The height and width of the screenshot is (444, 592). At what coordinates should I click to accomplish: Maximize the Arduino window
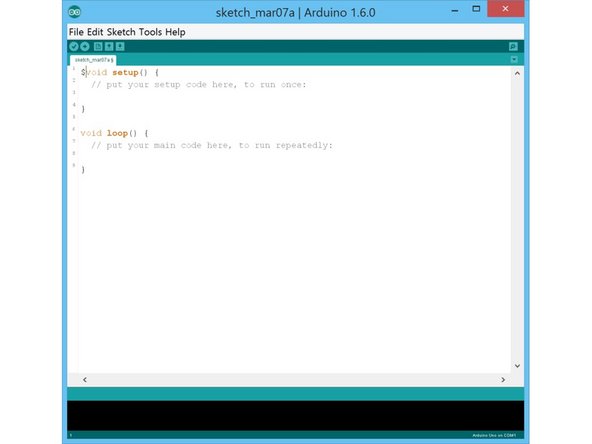click(x=476, y=9)
